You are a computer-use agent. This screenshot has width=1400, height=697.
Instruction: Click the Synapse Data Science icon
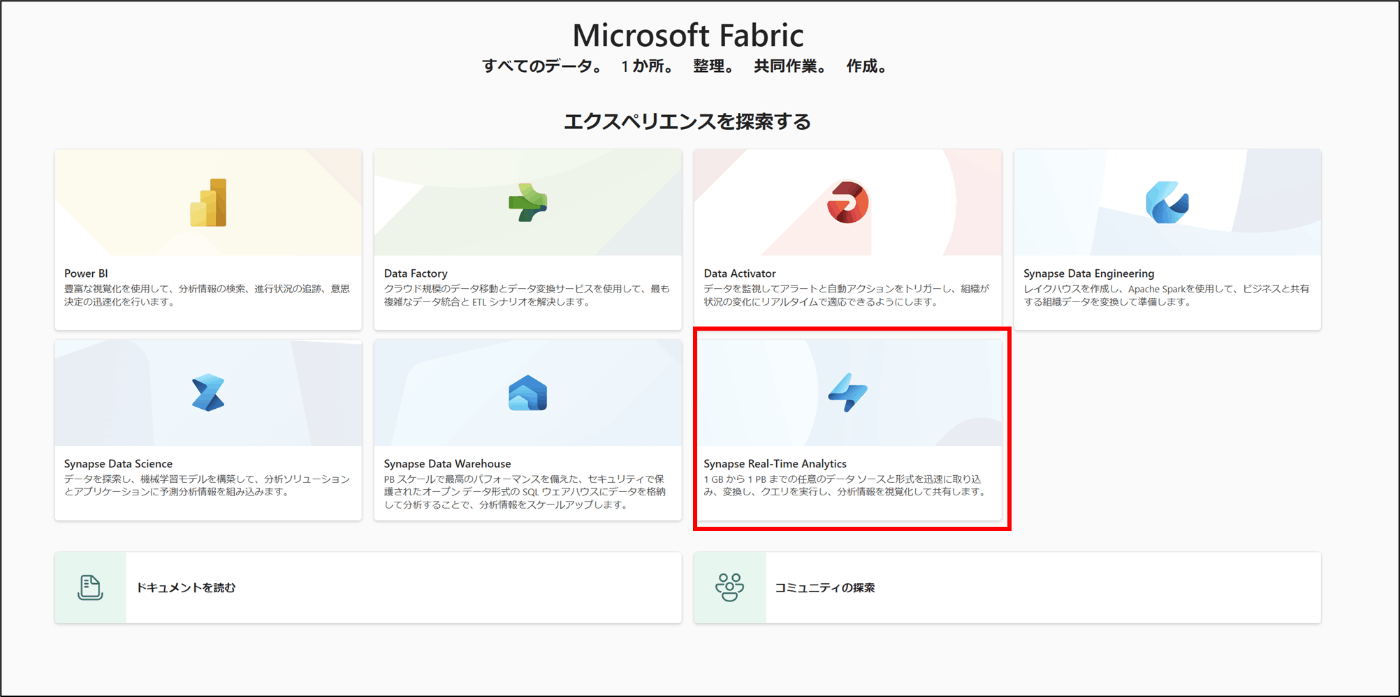(208, 393)
